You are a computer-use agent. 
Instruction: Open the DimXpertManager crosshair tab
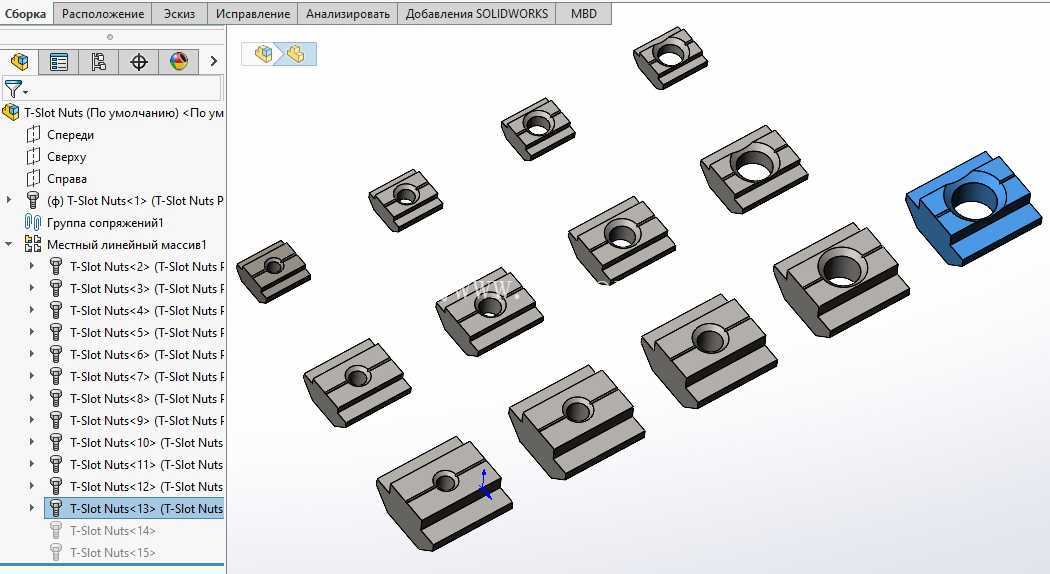pyautogui.click(x=139, y=62)
